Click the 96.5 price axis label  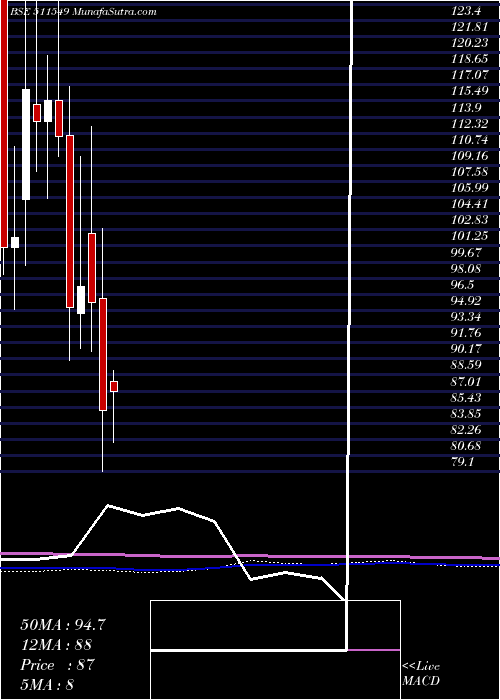462,285
